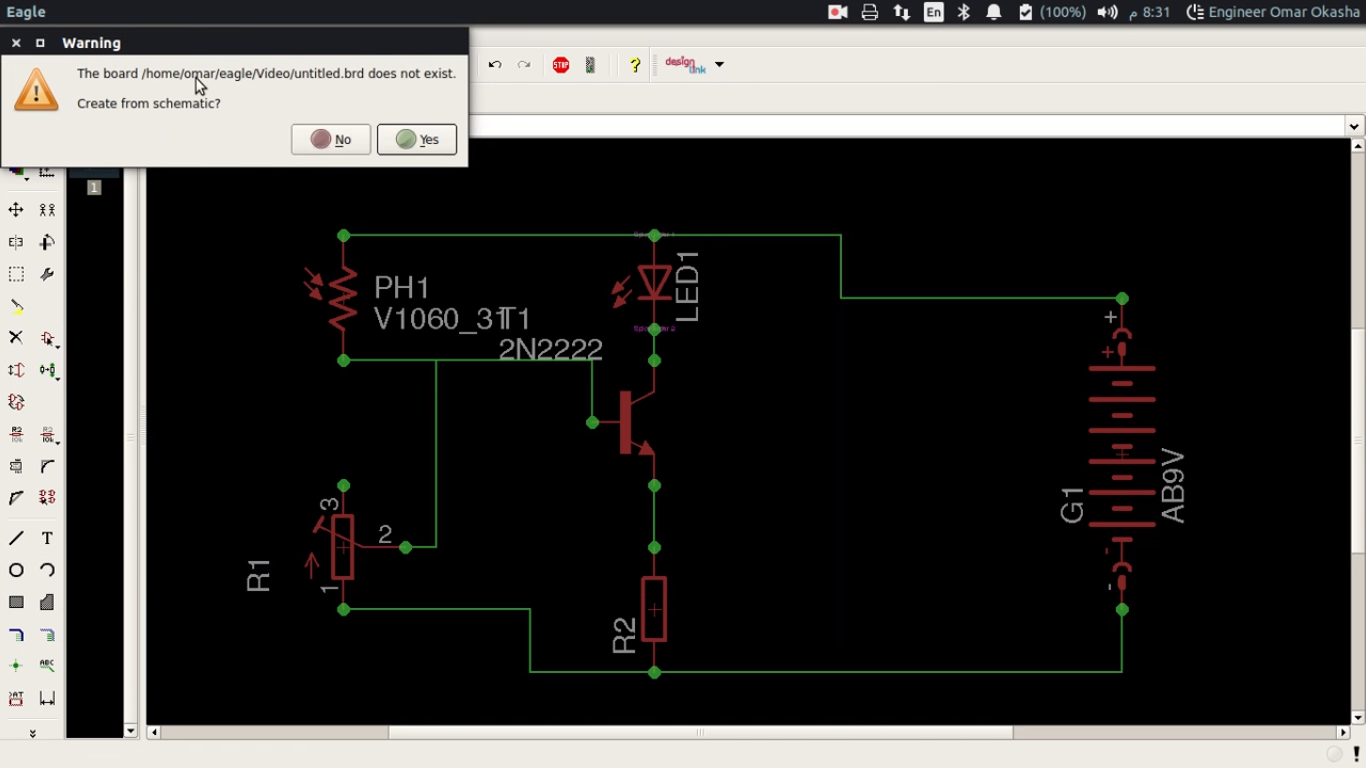
Task: Select the Gateswap tool
Action: point(16,402)
